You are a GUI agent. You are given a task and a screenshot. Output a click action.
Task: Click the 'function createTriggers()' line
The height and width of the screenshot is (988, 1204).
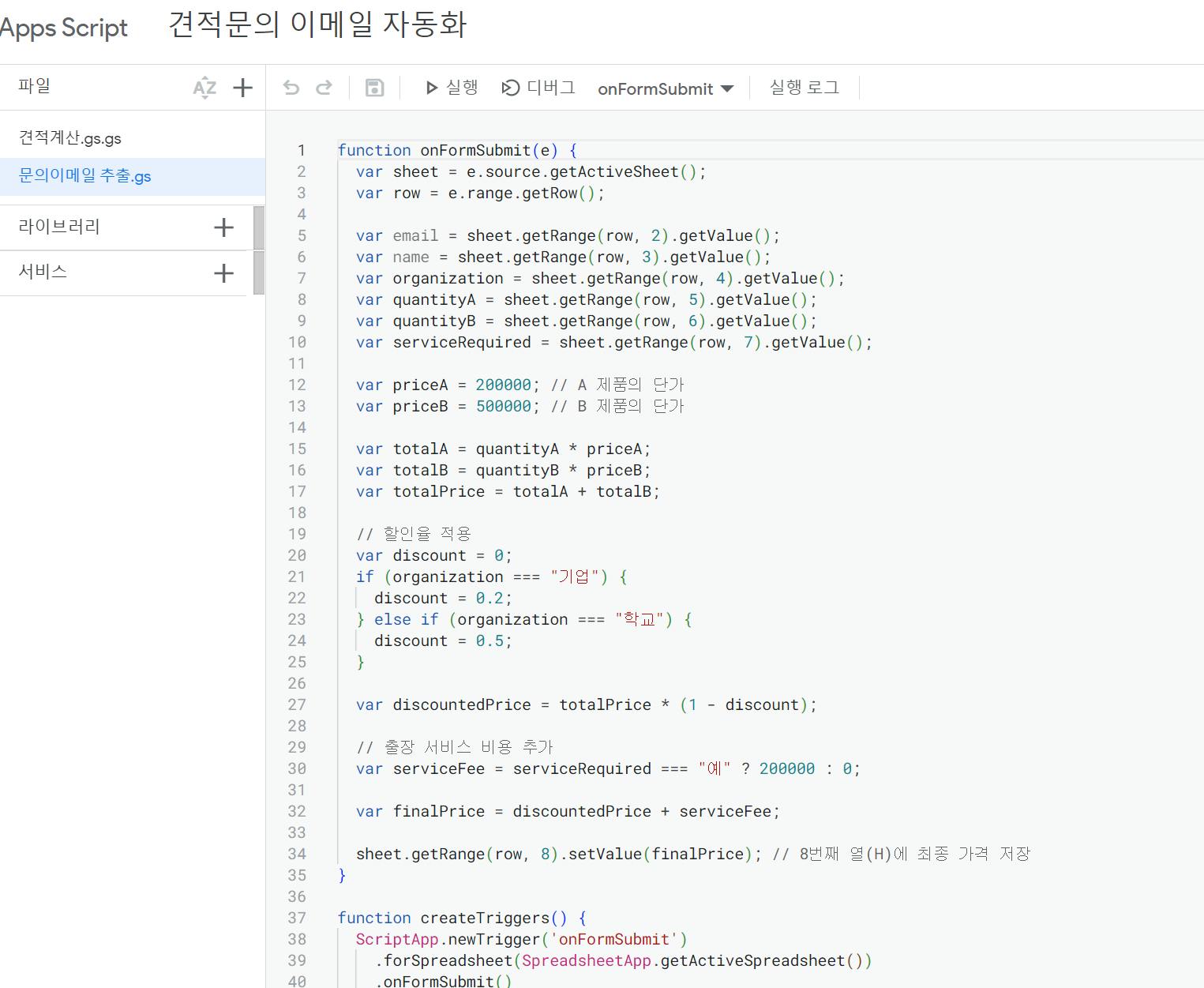point(462,918)
